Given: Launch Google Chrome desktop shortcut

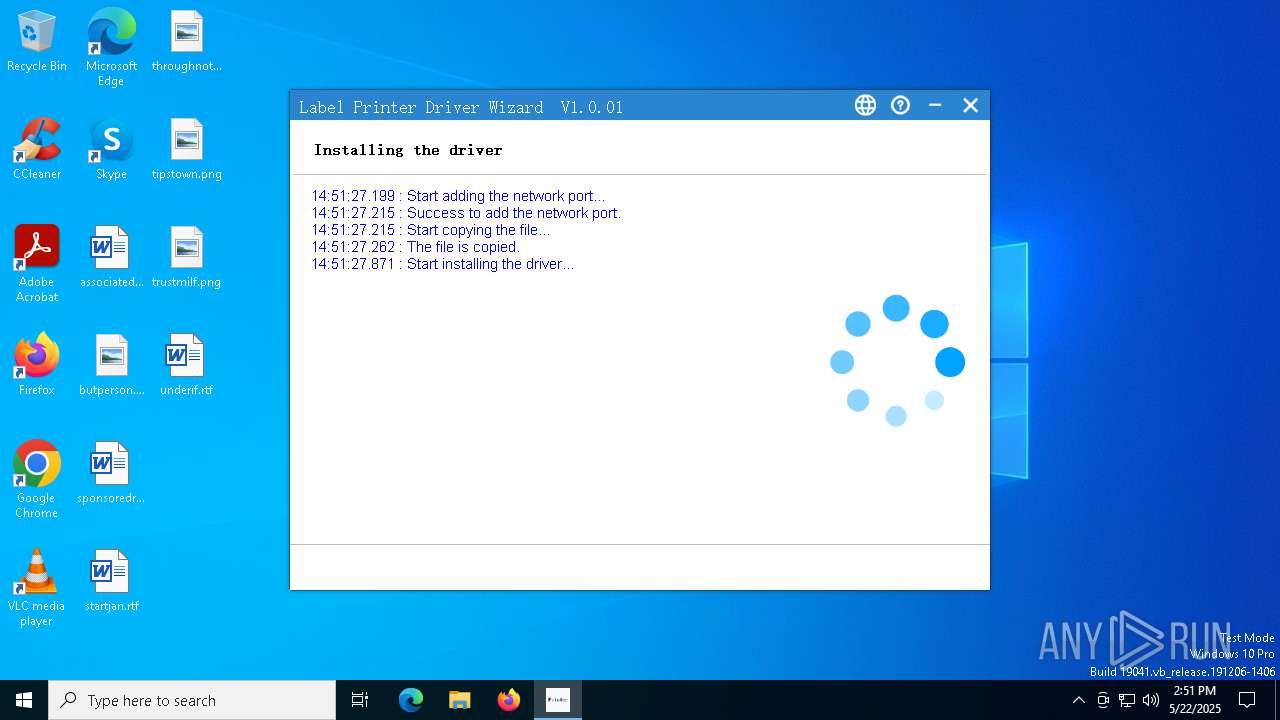Looking at the screenshot, I should 37,480.
